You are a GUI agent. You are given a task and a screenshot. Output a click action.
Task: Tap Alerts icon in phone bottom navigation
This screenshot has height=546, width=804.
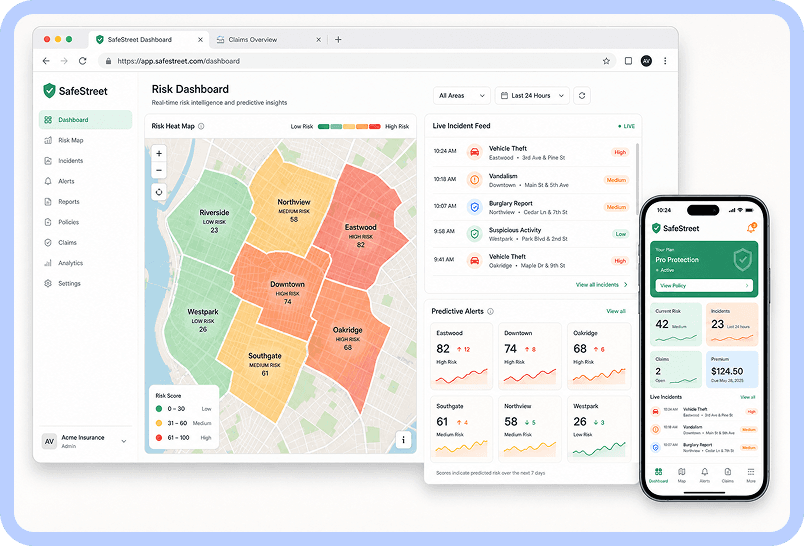[x=705, y=474]
